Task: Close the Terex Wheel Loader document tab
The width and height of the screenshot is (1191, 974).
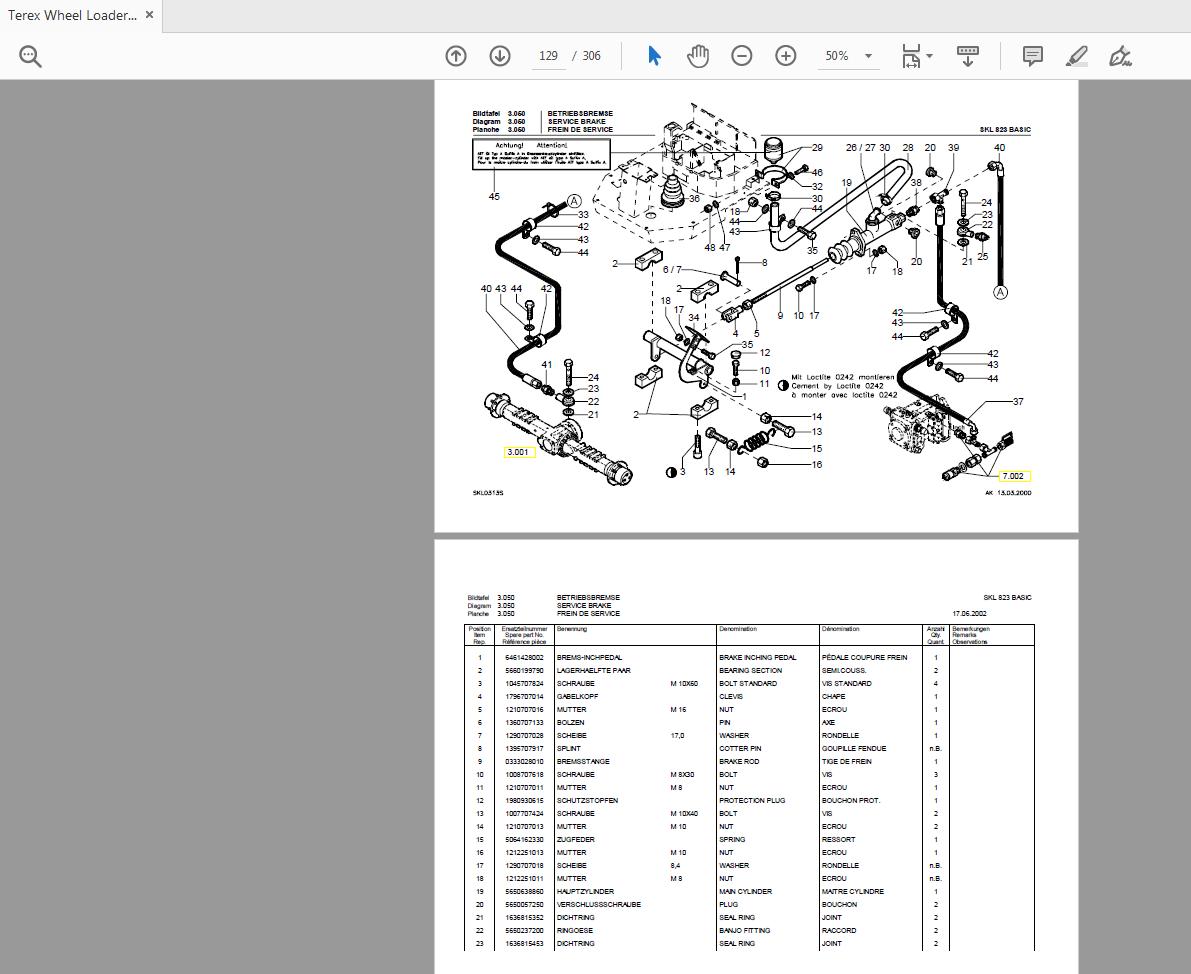Action: pyautogui.click(x=149, y=15)
